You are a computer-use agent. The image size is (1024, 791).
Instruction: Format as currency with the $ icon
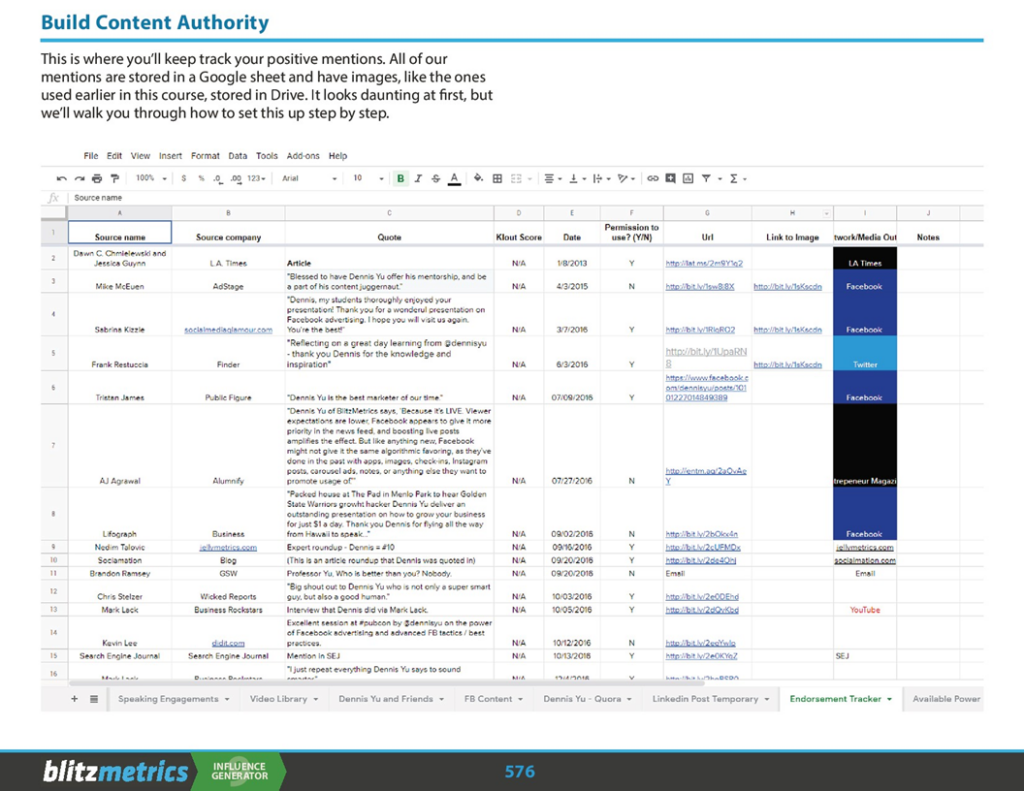pyautogui.click(x=184, y=178)
